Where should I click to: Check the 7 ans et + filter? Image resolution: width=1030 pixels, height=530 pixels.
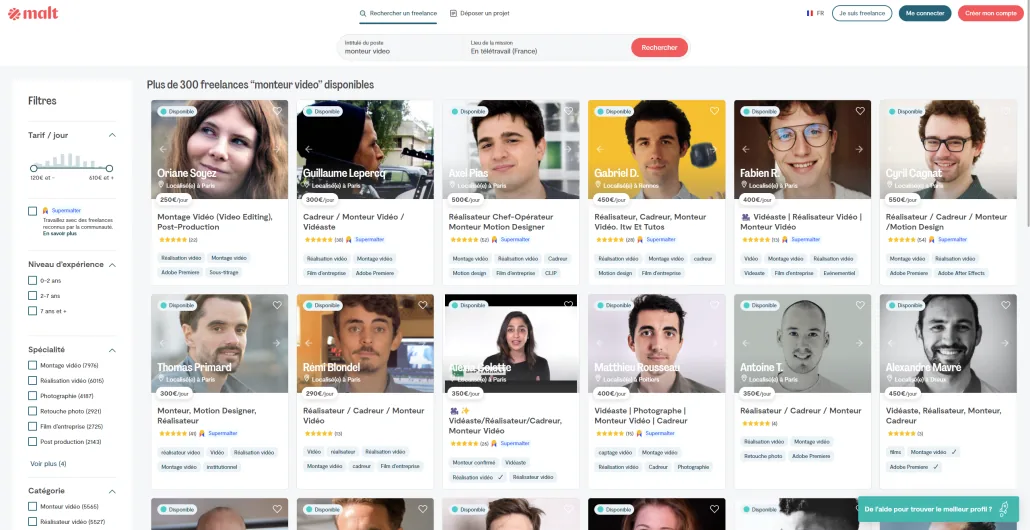point(32,311)
